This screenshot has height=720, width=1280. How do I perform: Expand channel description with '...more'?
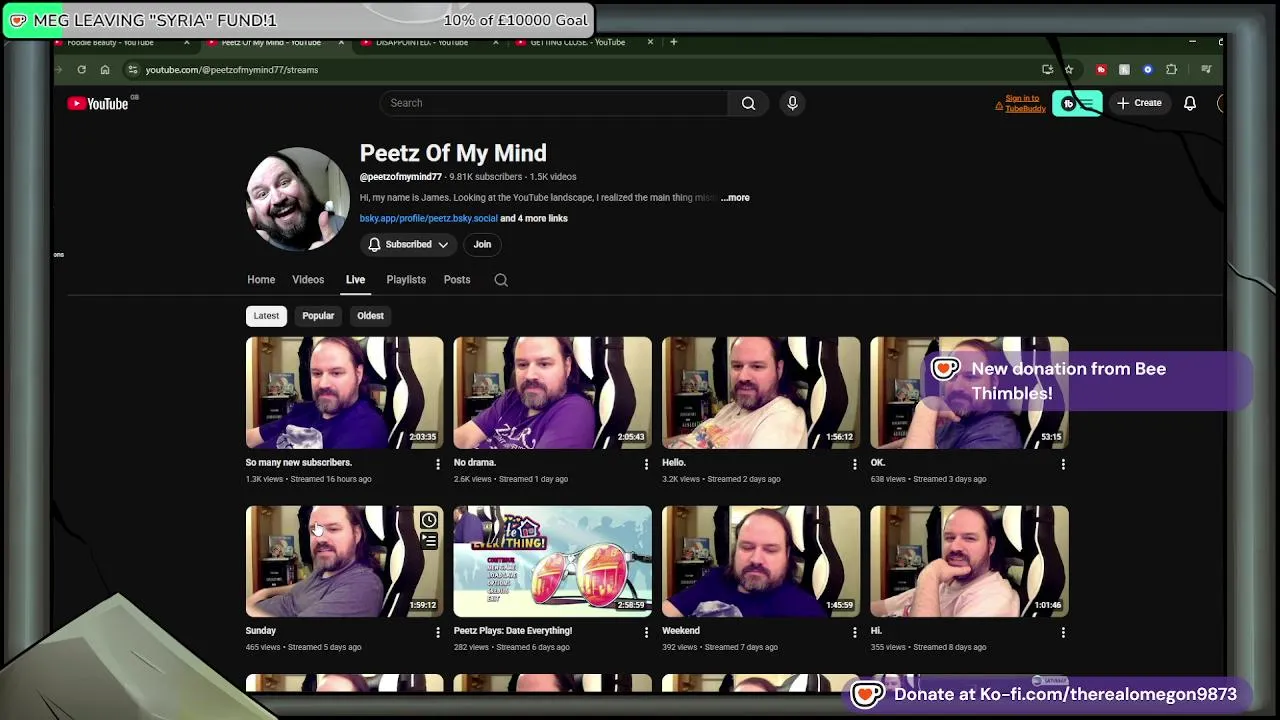point(735,198)
